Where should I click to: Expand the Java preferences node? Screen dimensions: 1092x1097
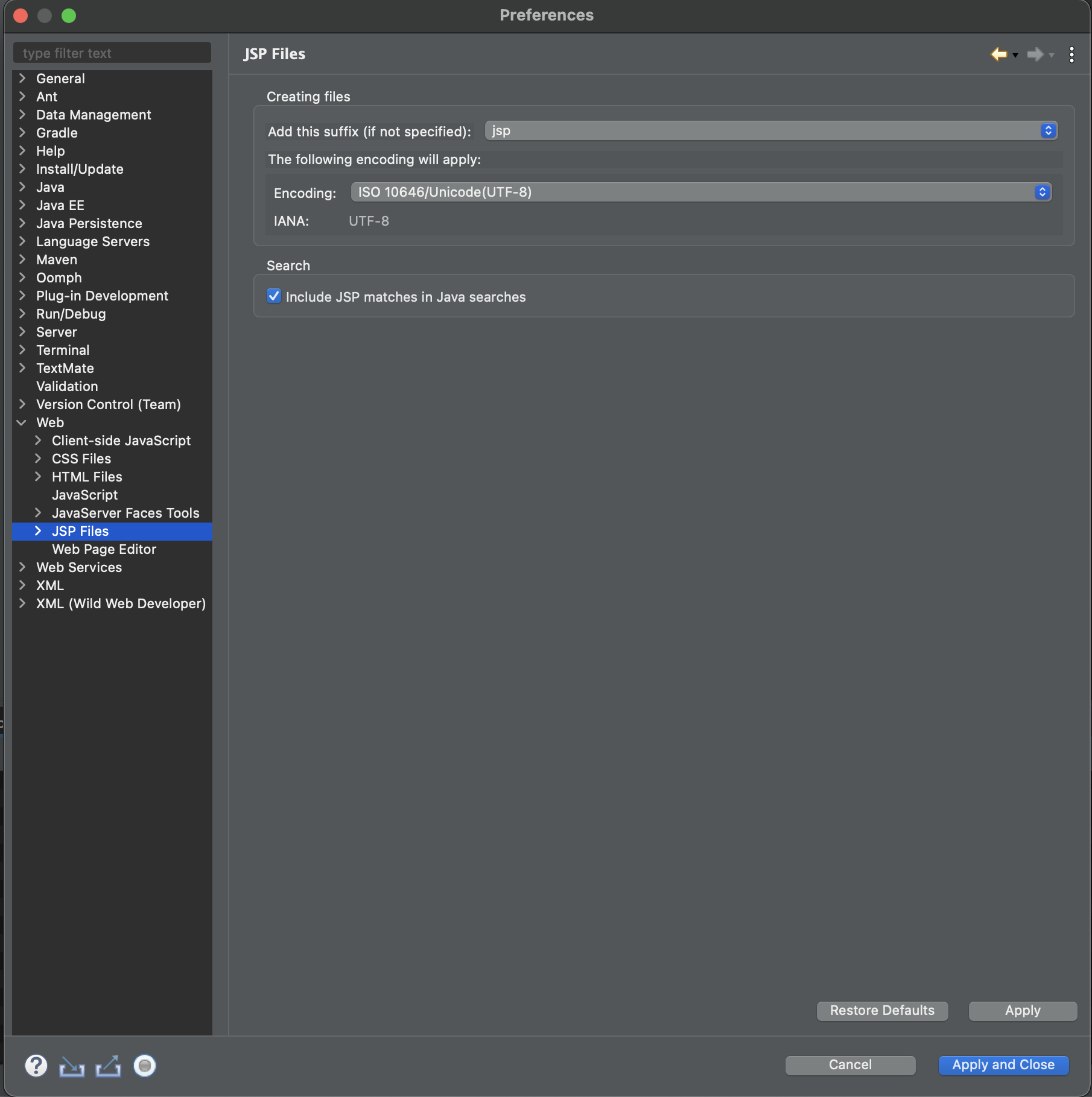pos(22,187)
